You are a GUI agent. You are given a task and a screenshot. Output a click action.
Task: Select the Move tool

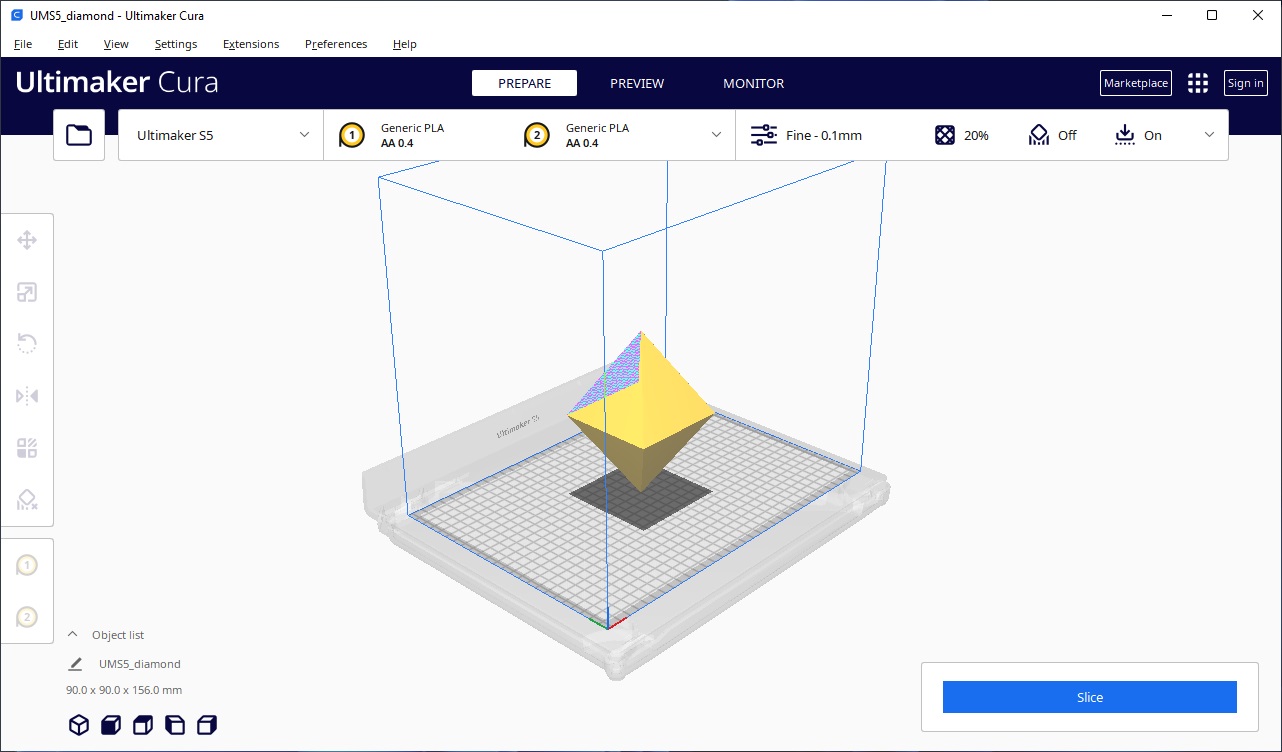coord(27,240)
